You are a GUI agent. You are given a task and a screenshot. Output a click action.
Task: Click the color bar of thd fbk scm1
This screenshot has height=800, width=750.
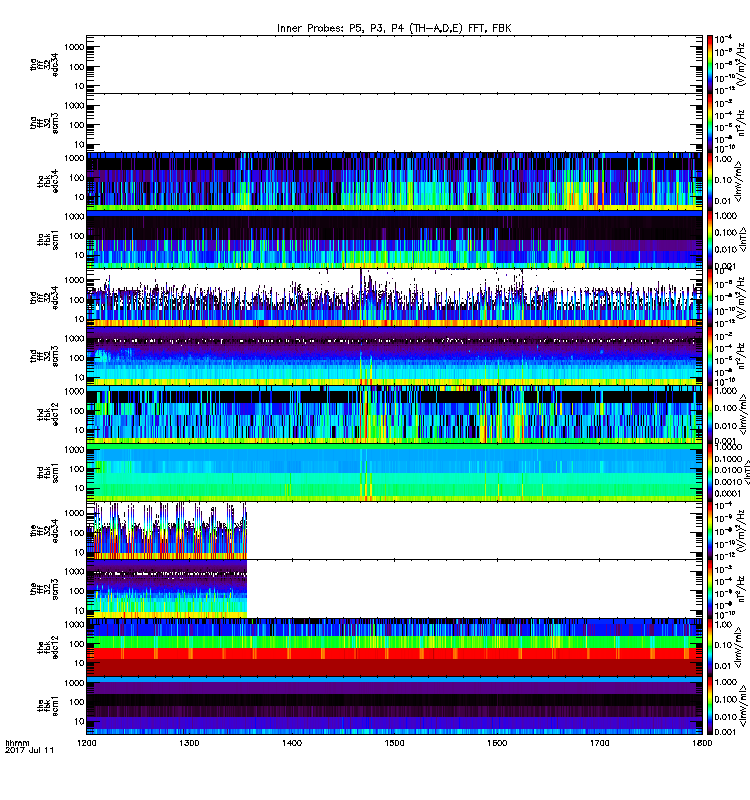710,472
